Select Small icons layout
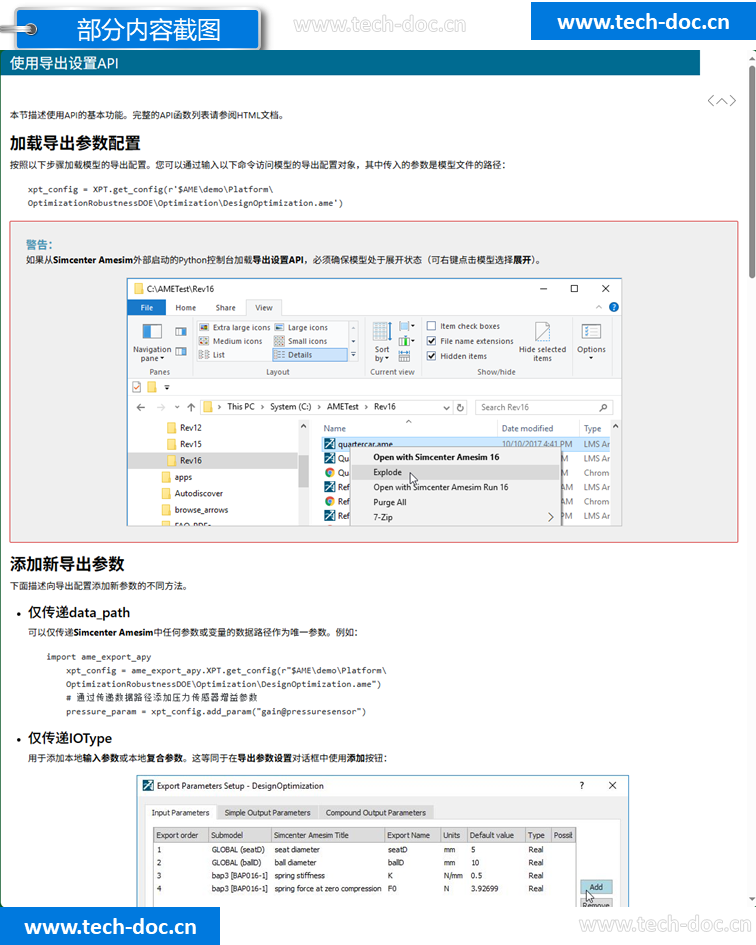The width and height of the screenshot is (756, 945). [301, 341]
